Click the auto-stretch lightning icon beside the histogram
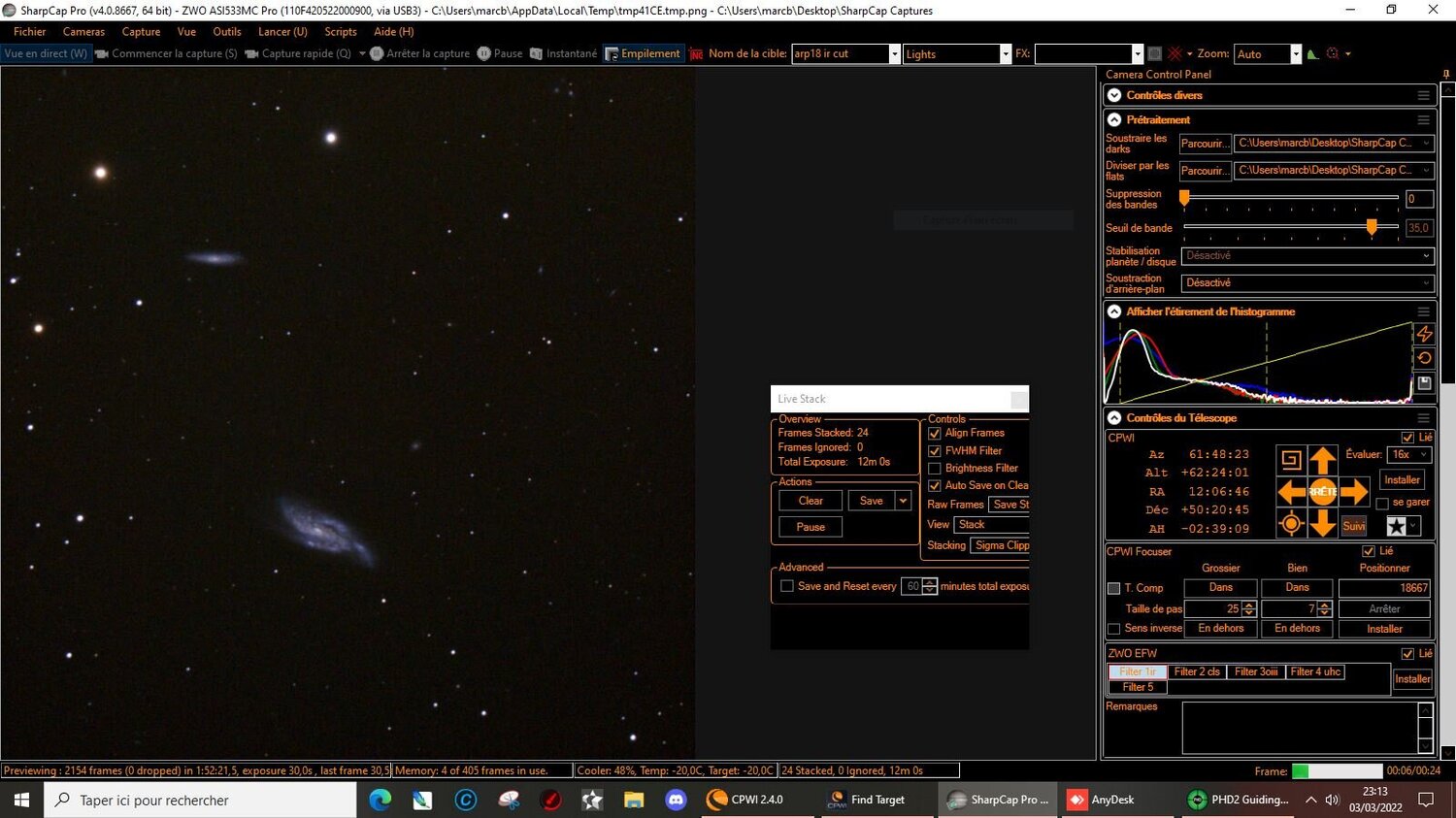Image resolution: width=1456 pixels, height=818 pixels. [1424, 334]
